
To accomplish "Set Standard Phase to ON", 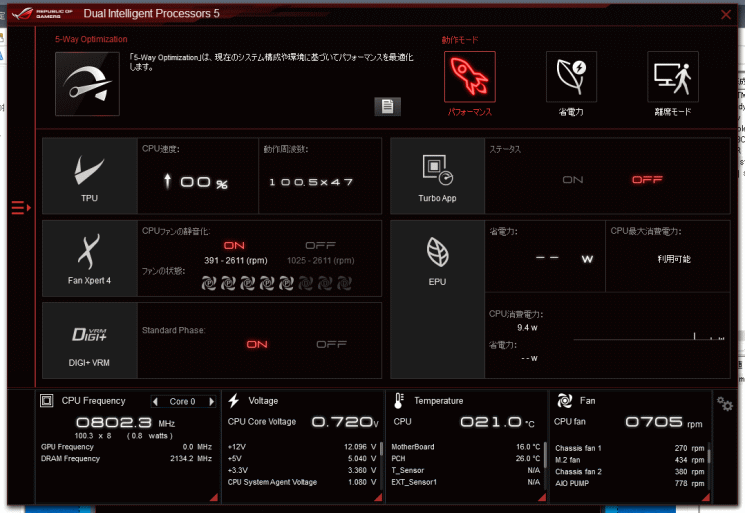I will click(x=257, y=344).
